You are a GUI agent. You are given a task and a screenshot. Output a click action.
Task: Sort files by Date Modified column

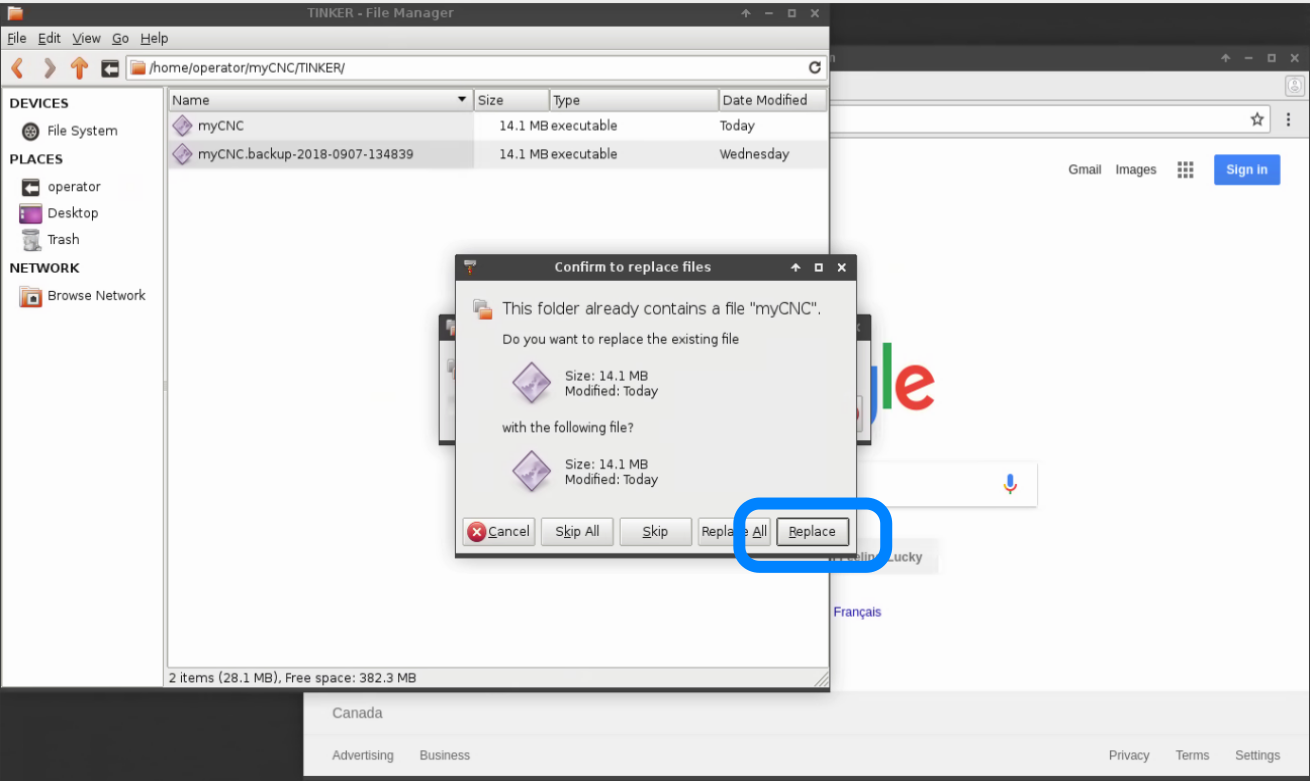(x=770, y=100)
